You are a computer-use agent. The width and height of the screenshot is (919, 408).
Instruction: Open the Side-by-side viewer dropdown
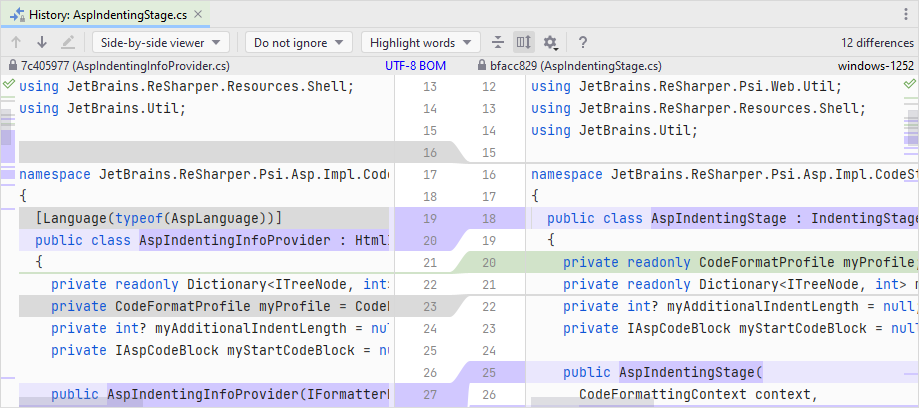click(x=161, y=43)
